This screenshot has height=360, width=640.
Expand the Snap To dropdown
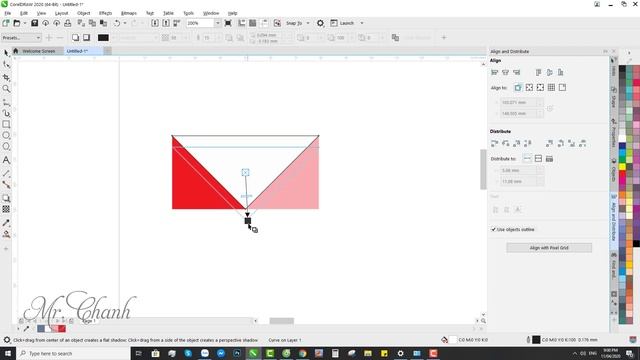(308, 23)
